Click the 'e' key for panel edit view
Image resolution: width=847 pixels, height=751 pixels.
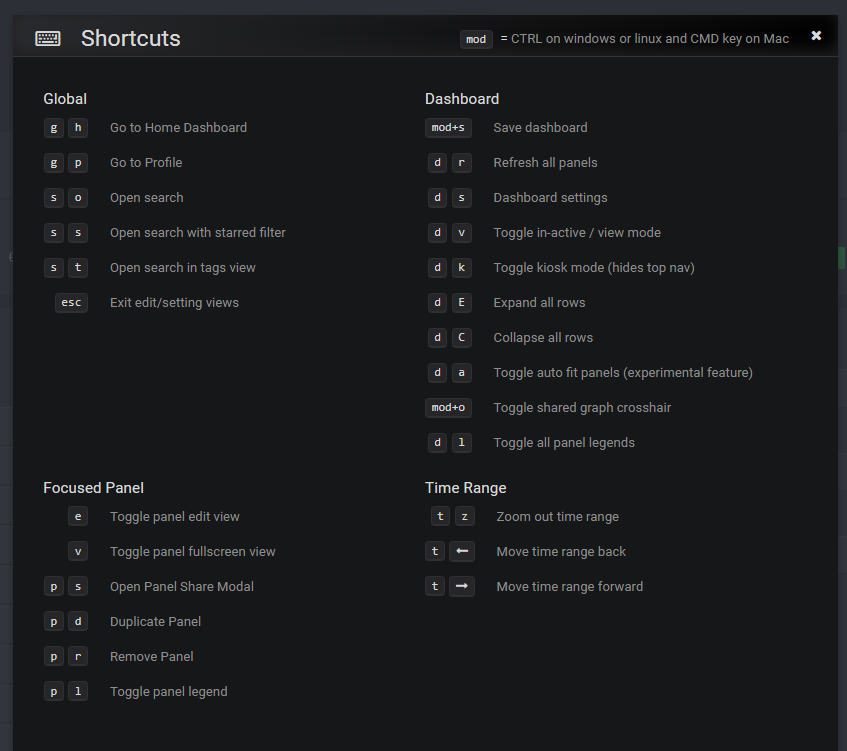click(78, 517)
